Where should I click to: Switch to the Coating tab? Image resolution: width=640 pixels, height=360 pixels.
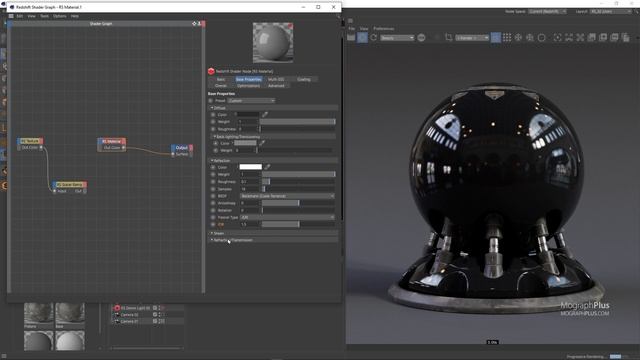point(304,79)
